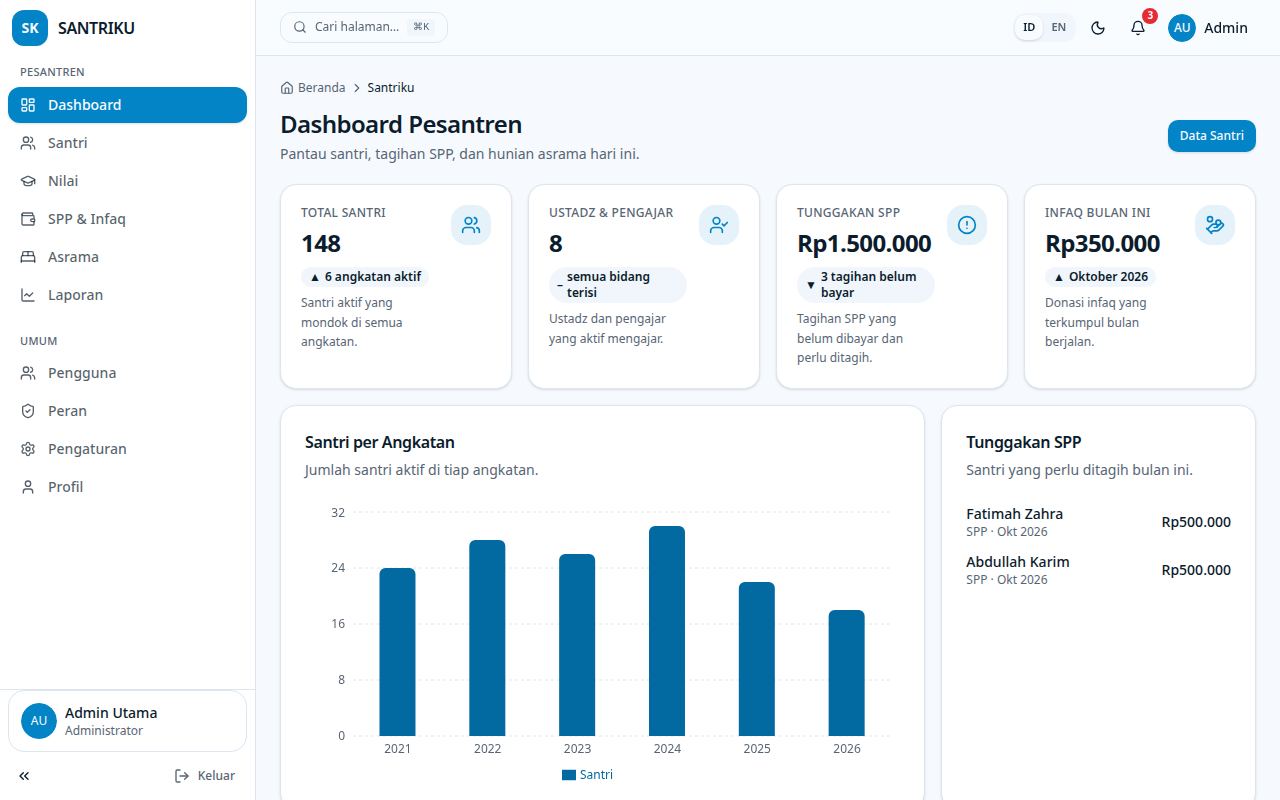Click the 3 tagihan belum bayar badge
The image size is (1280, 800).
click(866, 285)
